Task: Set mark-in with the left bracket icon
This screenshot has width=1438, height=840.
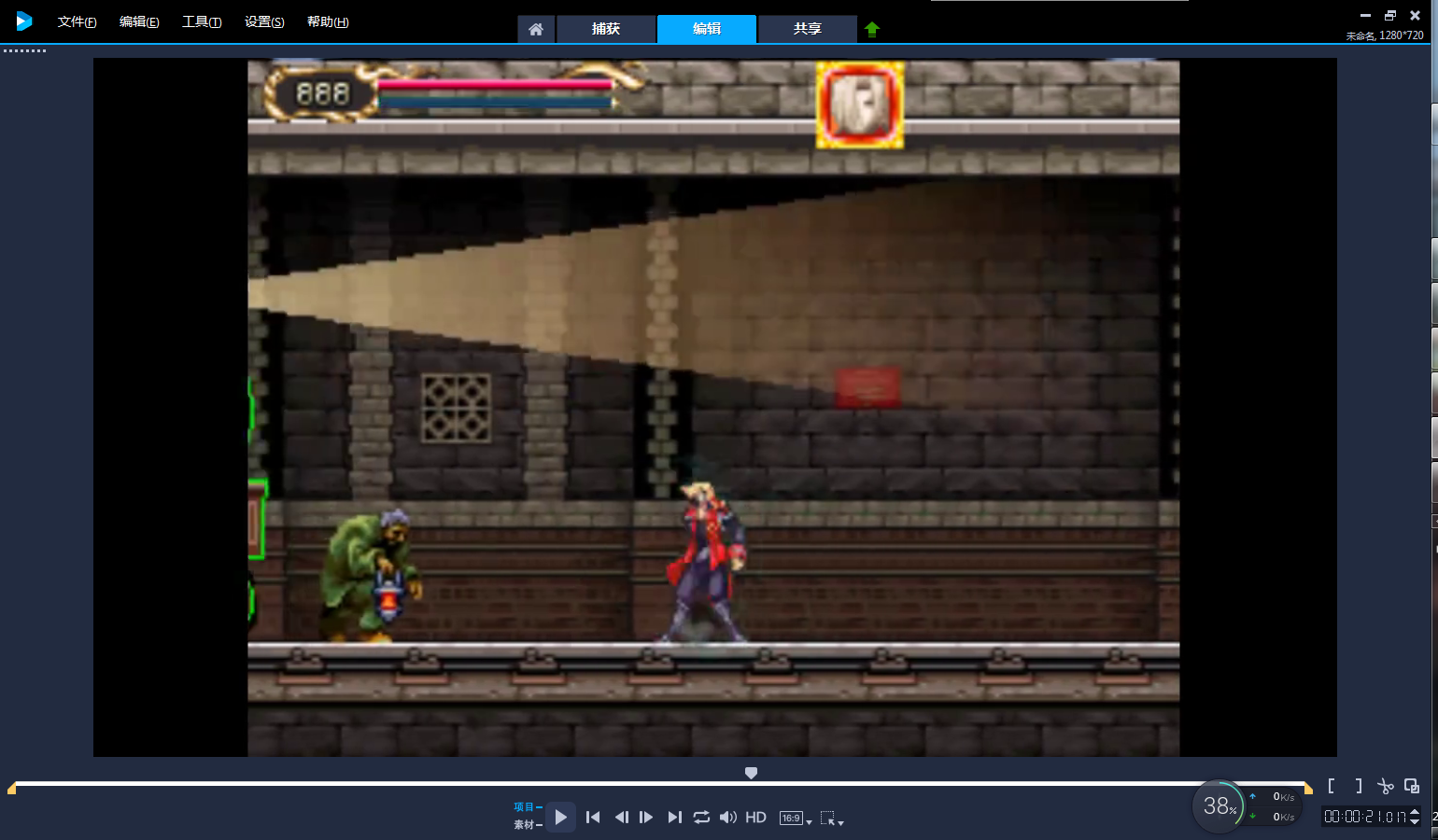Action: tap(1331, 786)
